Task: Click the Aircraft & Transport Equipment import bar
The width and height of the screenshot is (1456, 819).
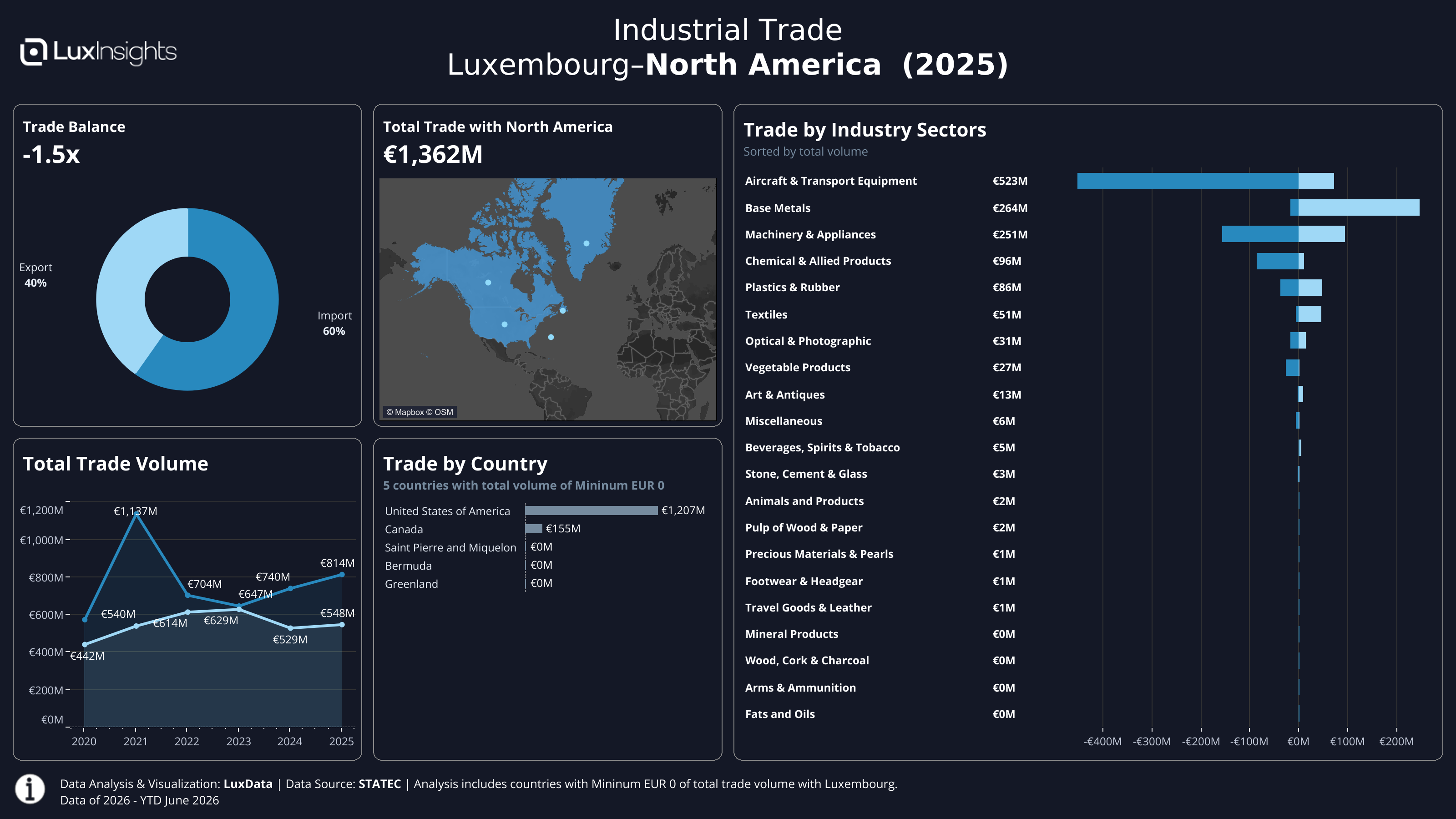Action: click(x=1188, y=181)
